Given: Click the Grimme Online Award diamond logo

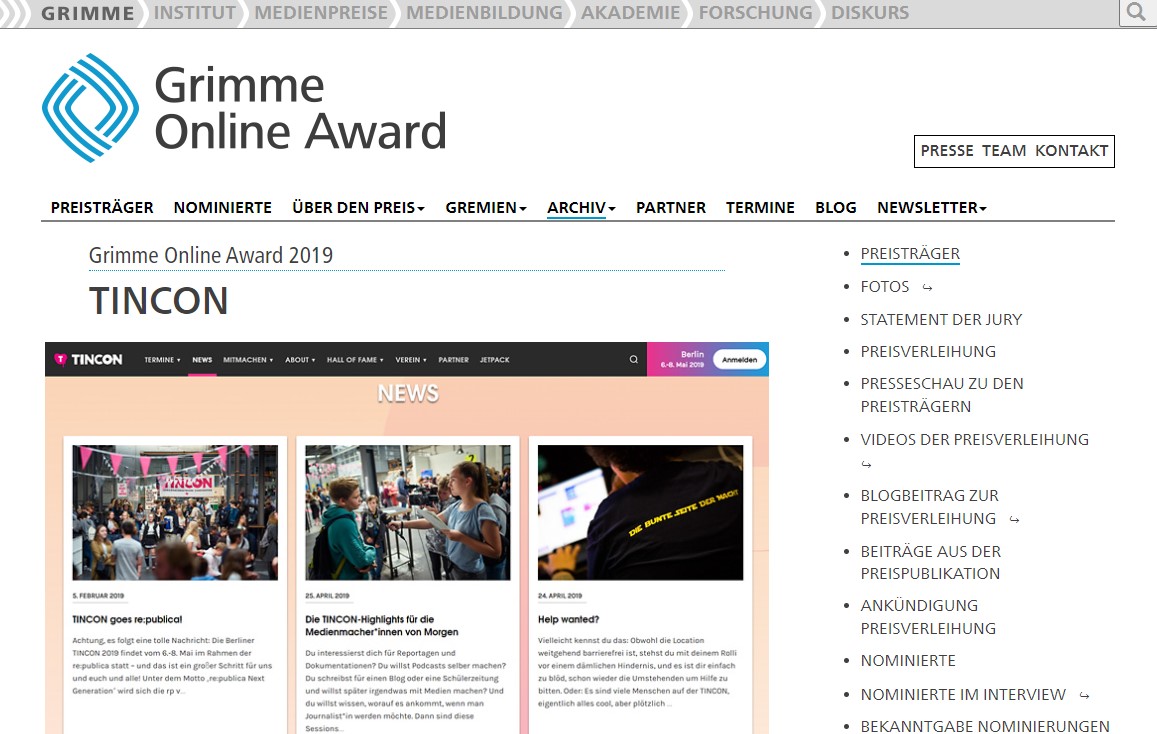Looking at the screenshot, I should [90, 108].
